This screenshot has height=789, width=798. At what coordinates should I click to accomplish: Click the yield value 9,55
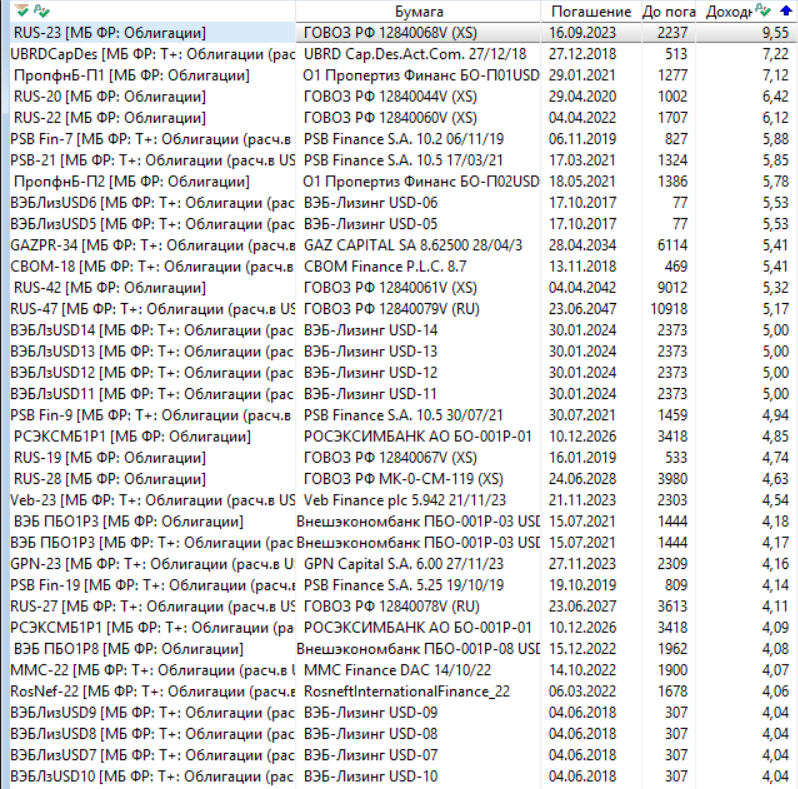[x=774, y=32]
